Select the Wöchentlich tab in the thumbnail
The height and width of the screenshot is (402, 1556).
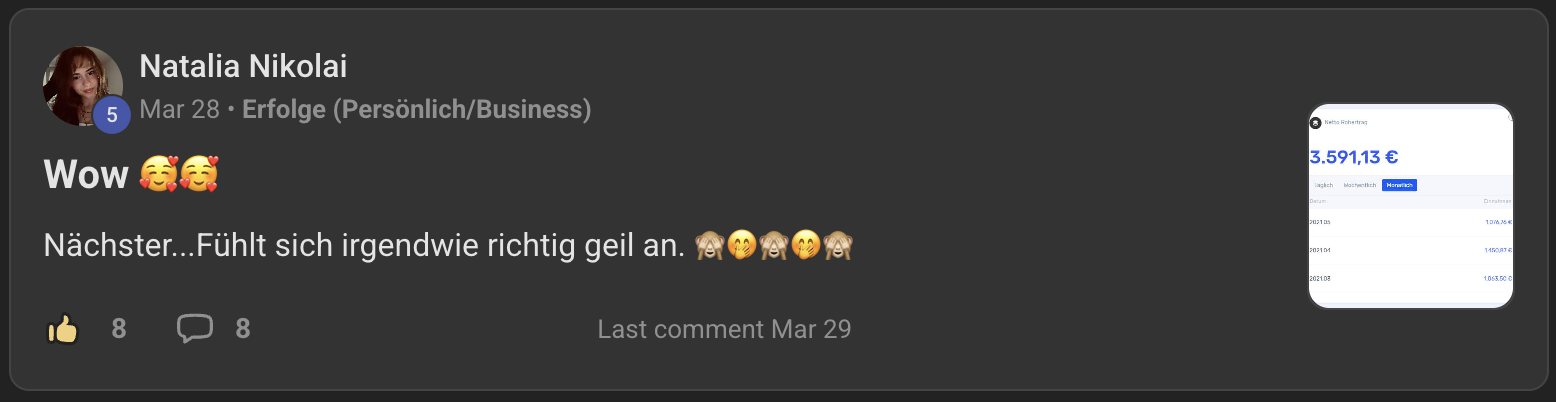point(1360,185)
